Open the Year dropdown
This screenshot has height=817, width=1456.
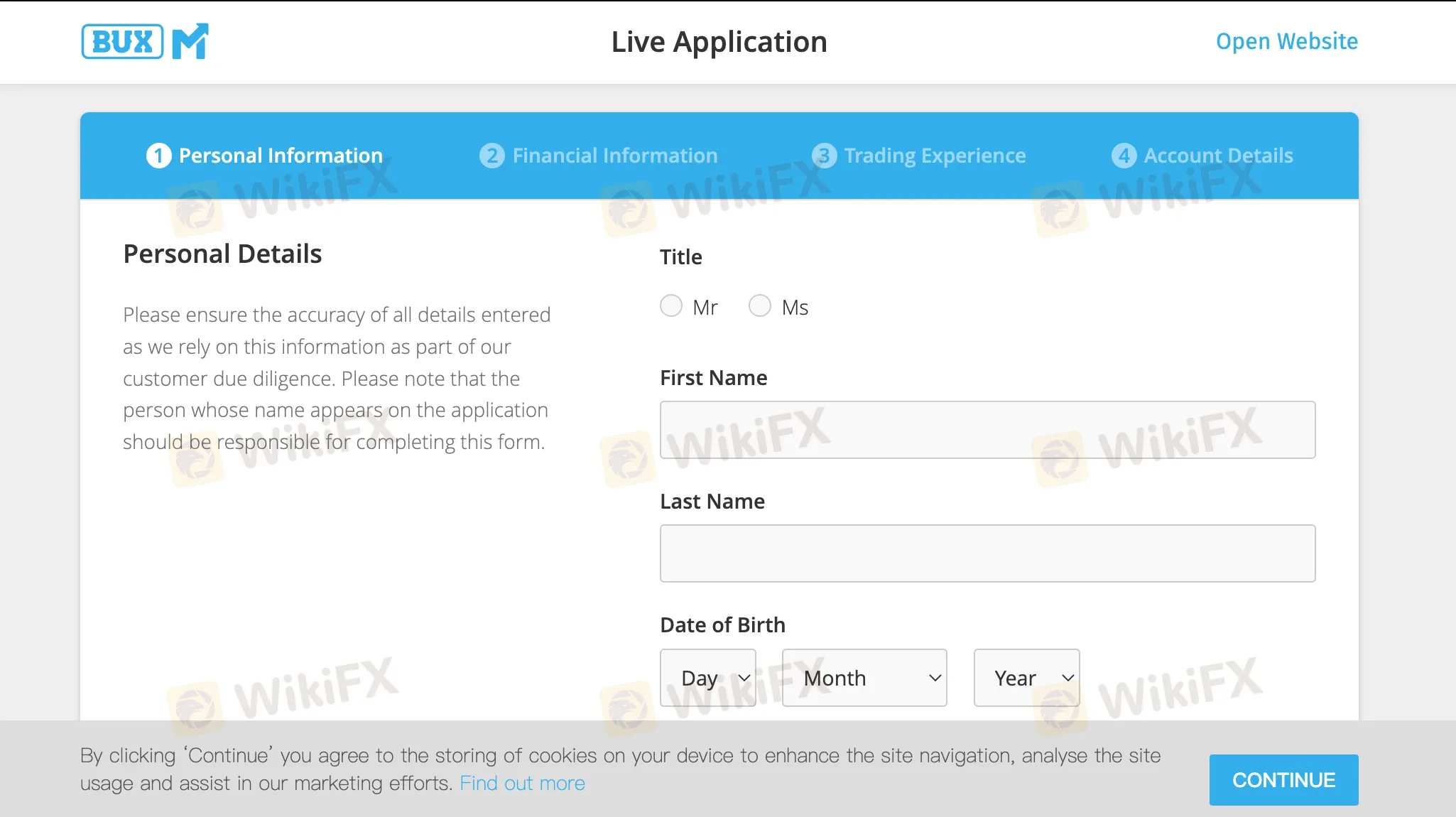point(1026,678)
